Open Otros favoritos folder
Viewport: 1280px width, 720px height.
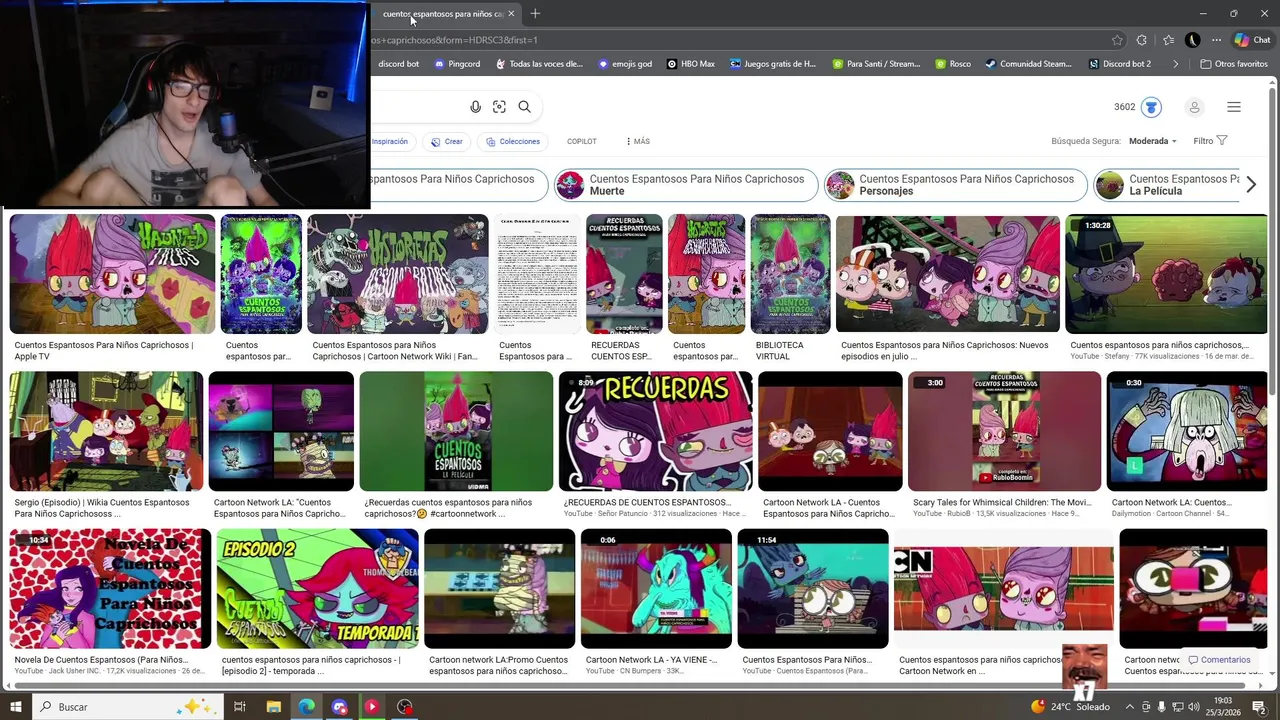1233,64
